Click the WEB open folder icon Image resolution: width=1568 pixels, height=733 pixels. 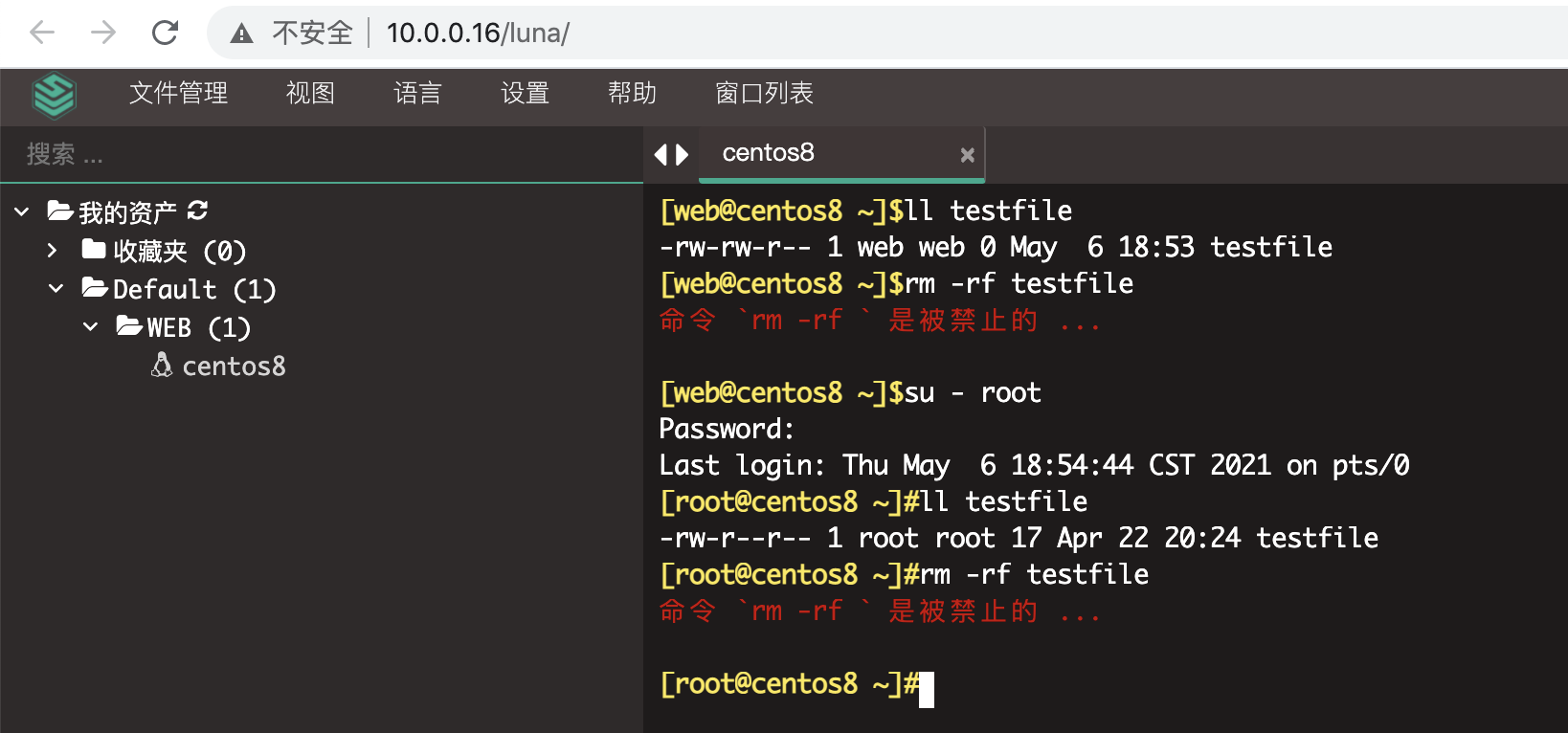point(129,326)
